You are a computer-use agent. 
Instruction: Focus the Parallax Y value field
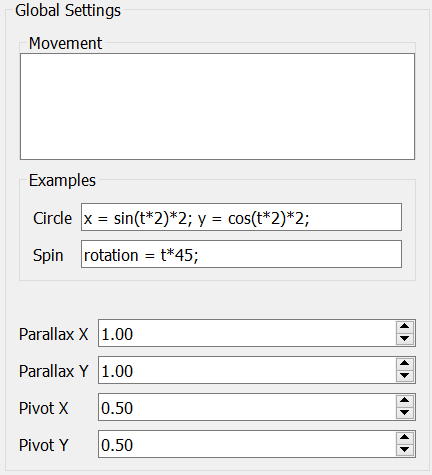coord(247,370)
